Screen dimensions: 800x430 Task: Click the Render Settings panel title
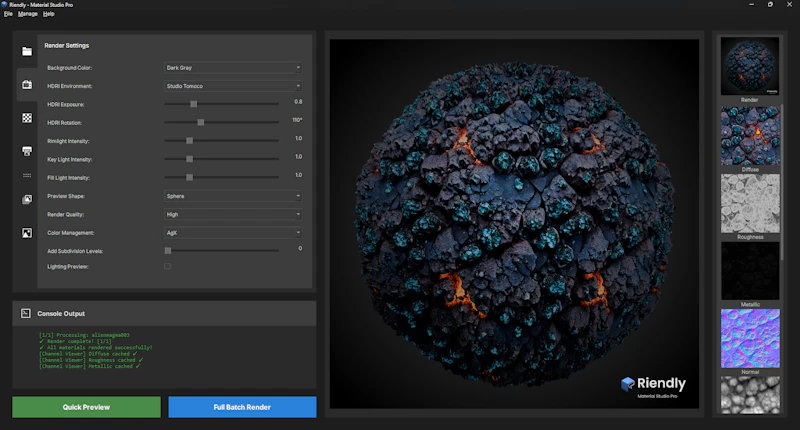[x=66, y=45]
